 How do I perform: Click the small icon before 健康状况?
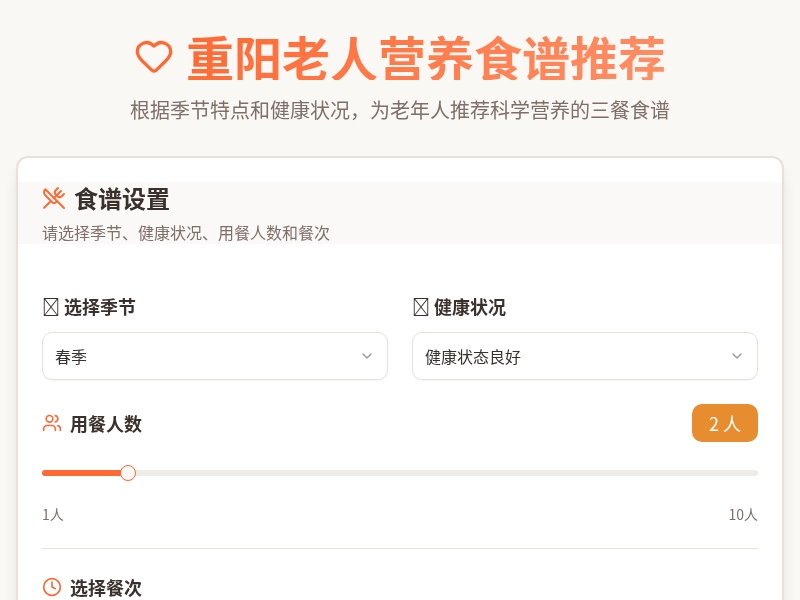[x=420, y=307]
